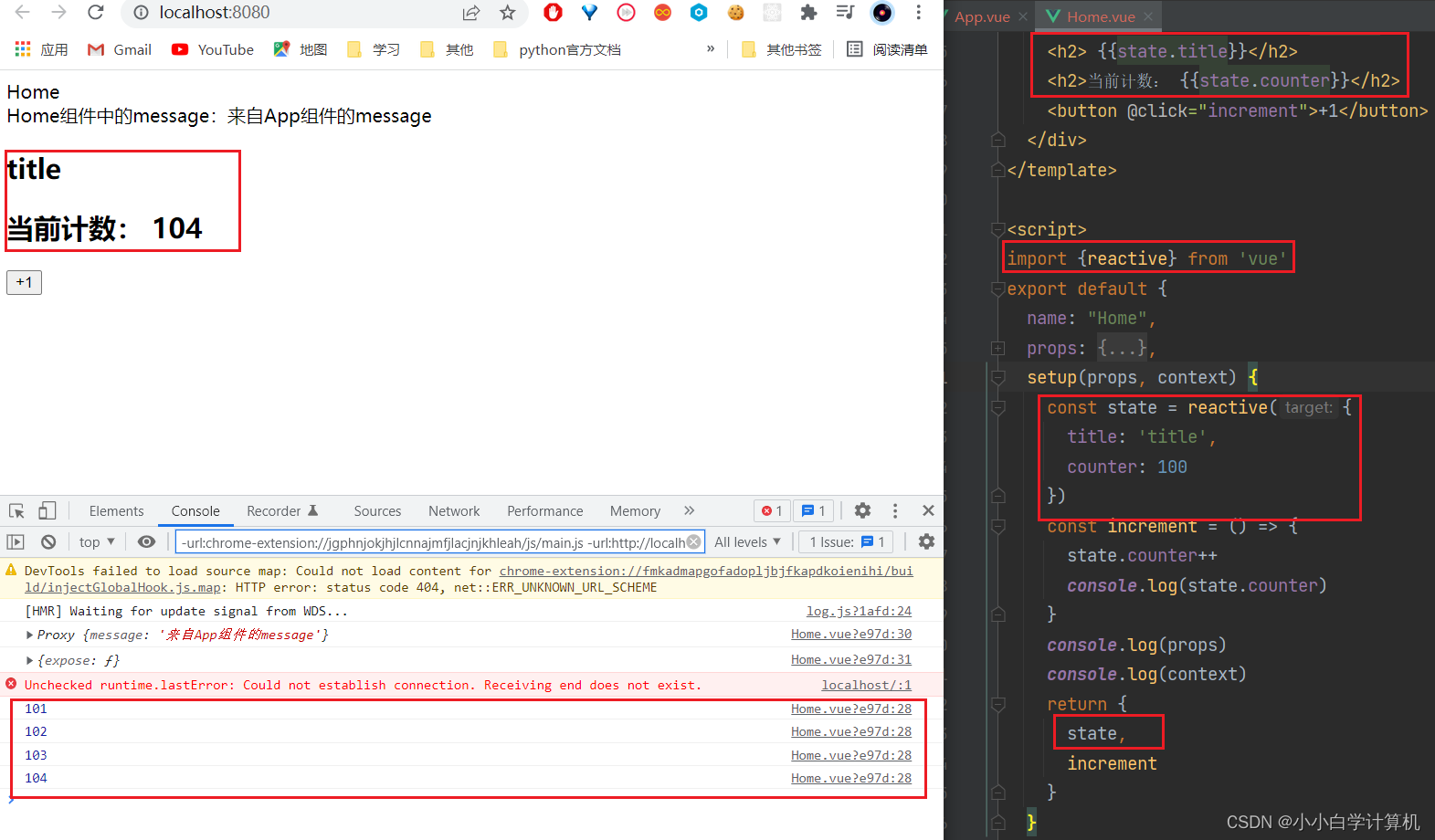Image resolution: width=1435 pixels, height=840 pixels.
Task: Open the 学习 bookmarks folder
Action: point(374,49)
